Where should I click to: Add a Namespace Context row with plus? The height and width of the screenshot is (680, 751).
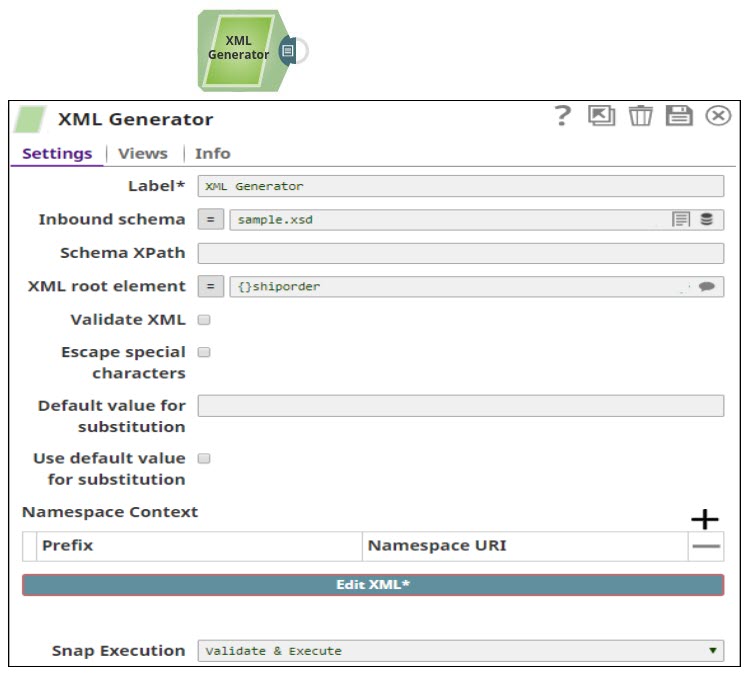705,519
